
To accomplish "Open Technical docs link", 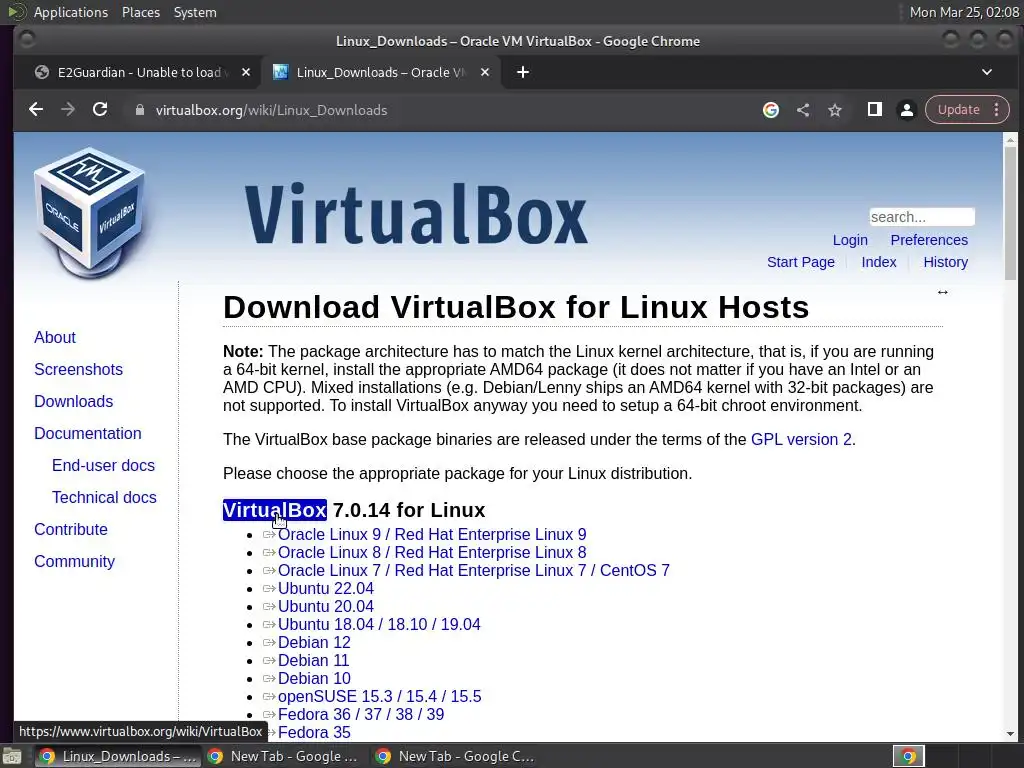I will 104,498.
